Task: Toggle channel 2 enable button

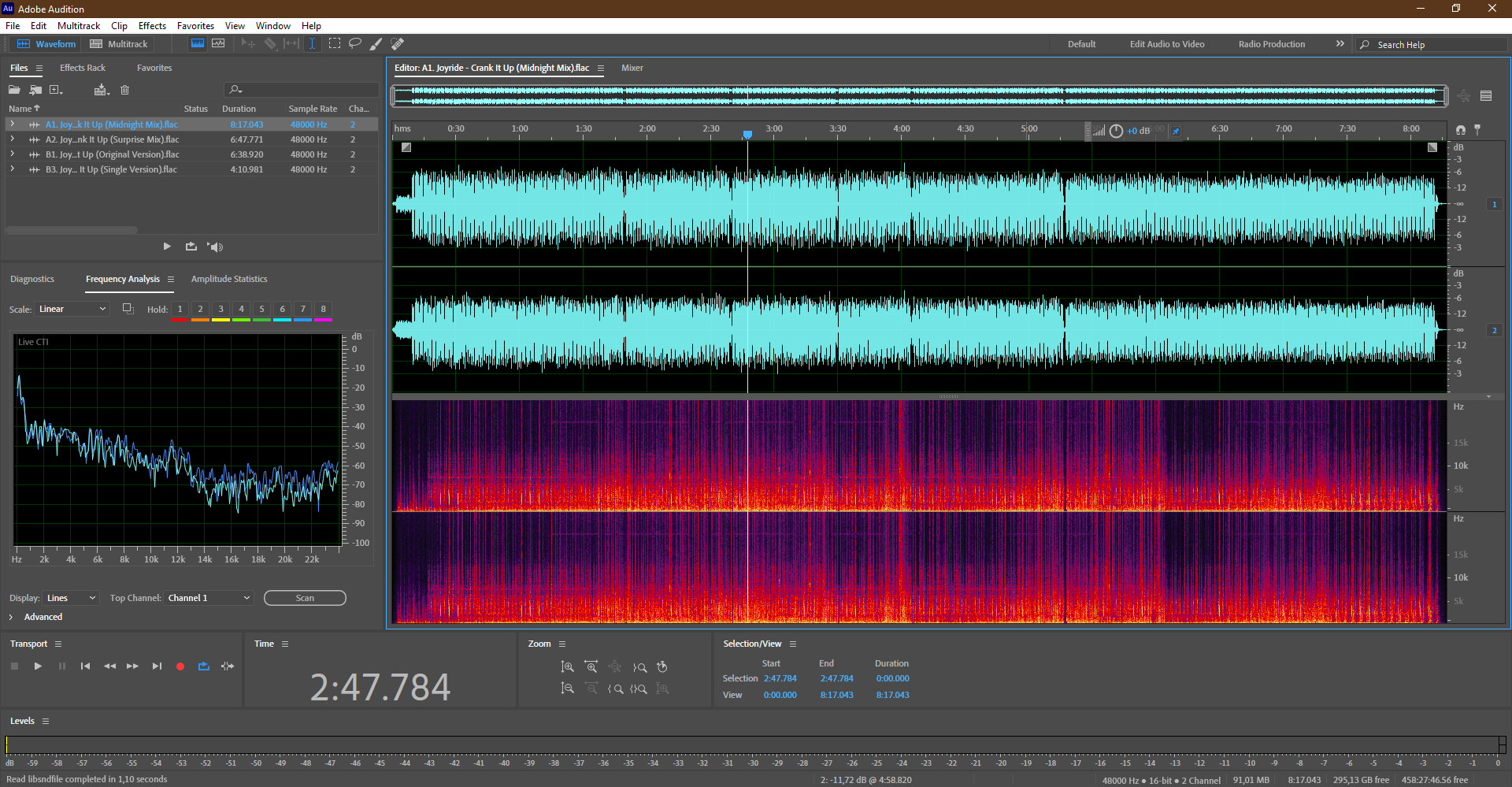Action: 1494,330
